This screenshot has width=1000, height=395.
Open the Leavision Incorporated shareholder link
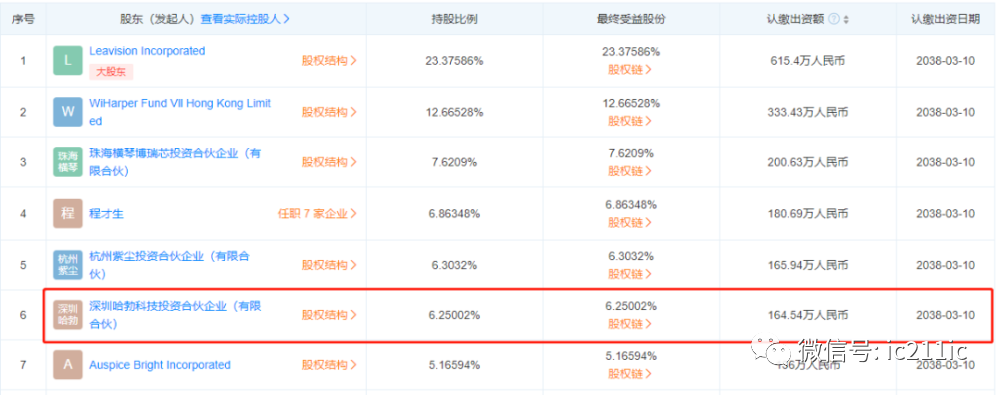tap(147, 51)
